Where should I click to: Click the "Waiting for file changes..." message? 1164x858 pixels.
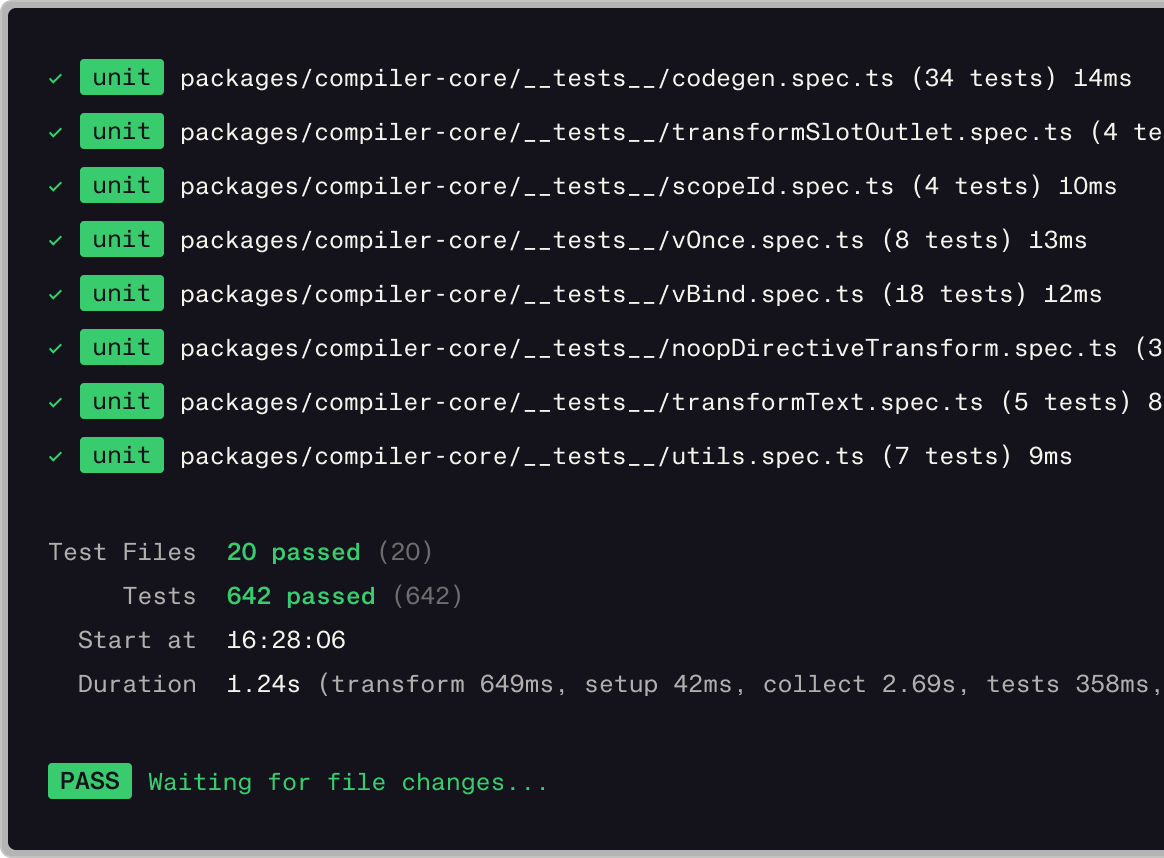click(x=348, y=782)
